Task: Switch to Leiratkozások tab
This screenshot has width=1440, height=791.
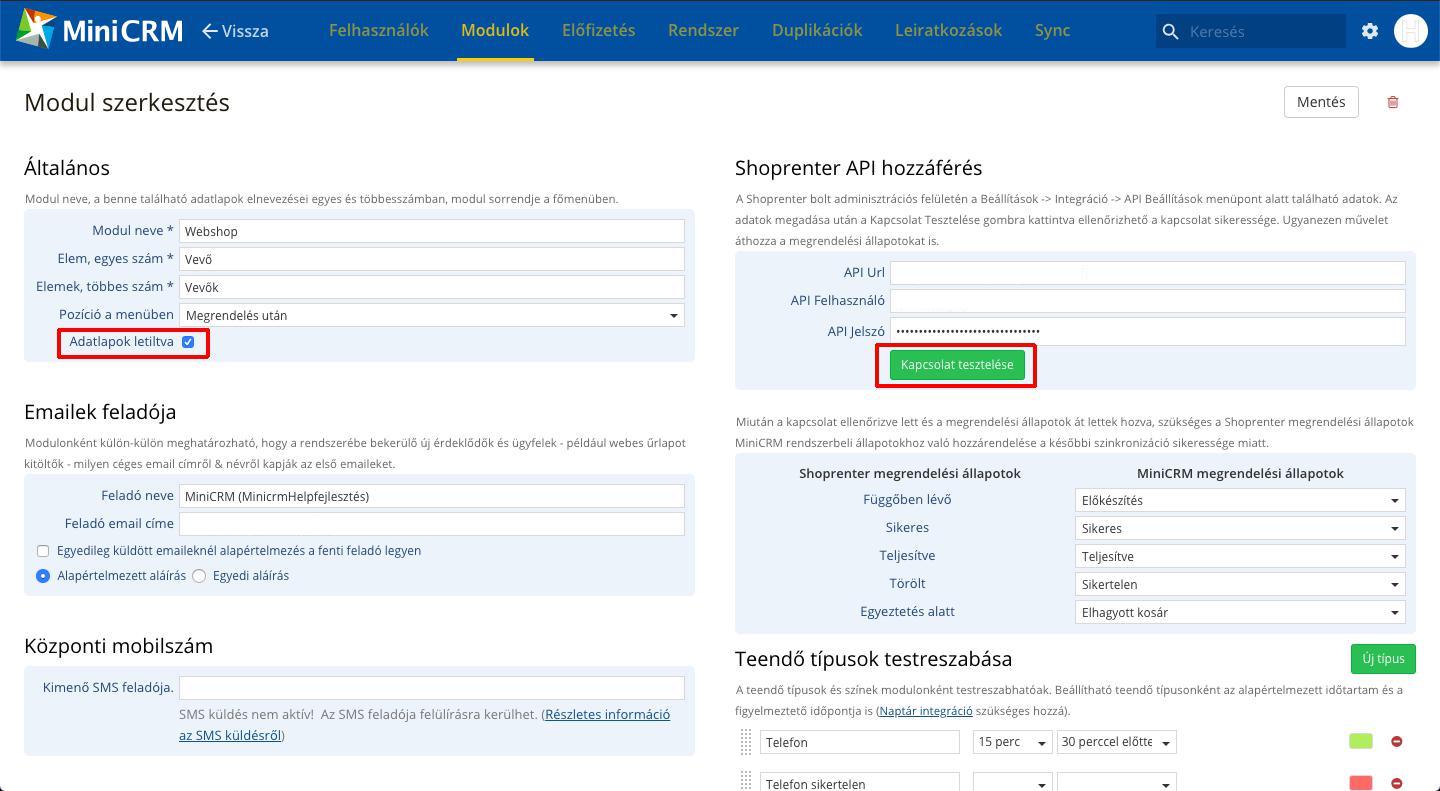Action: click(948, 30)
